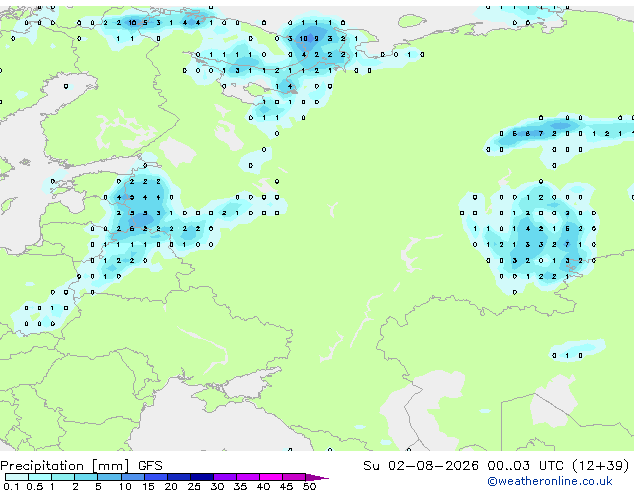Open the weatheronline.co.uk link
This screenshot has width=634, height=490.
coord(550,481)
